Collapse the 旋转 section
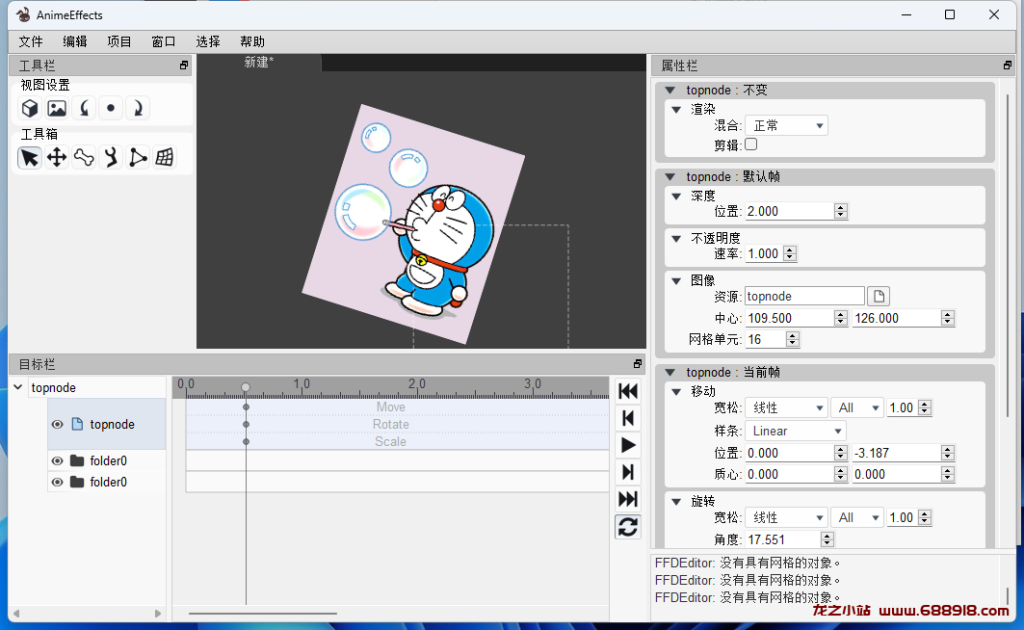 click(x=677, y=501)
